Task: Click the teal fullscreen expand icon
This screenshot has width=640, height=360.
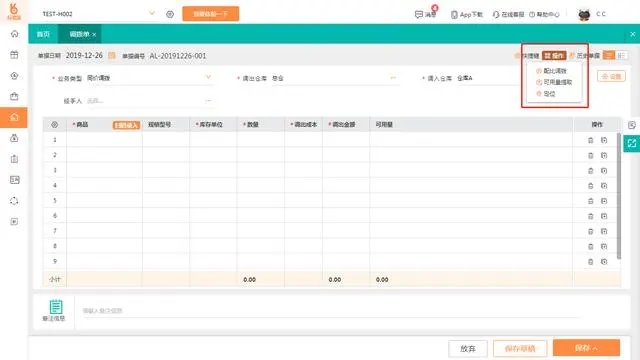Action: tap(631, 143)
